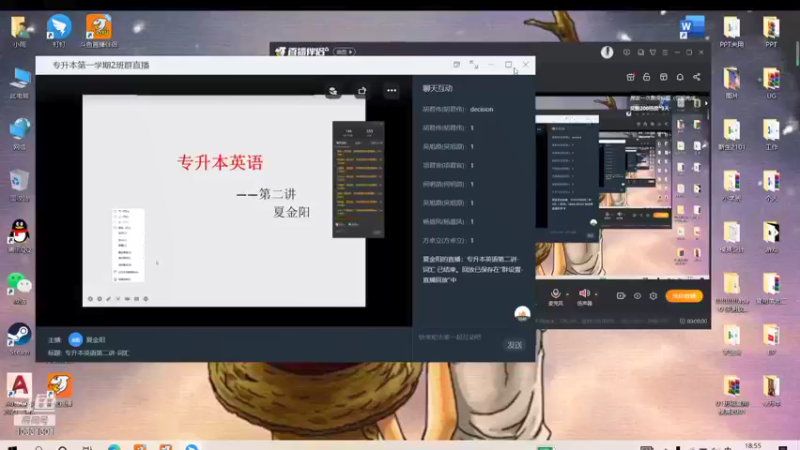Toggle the eye preview visibility icon
The image size is (800, 450).
click(637, 296)
